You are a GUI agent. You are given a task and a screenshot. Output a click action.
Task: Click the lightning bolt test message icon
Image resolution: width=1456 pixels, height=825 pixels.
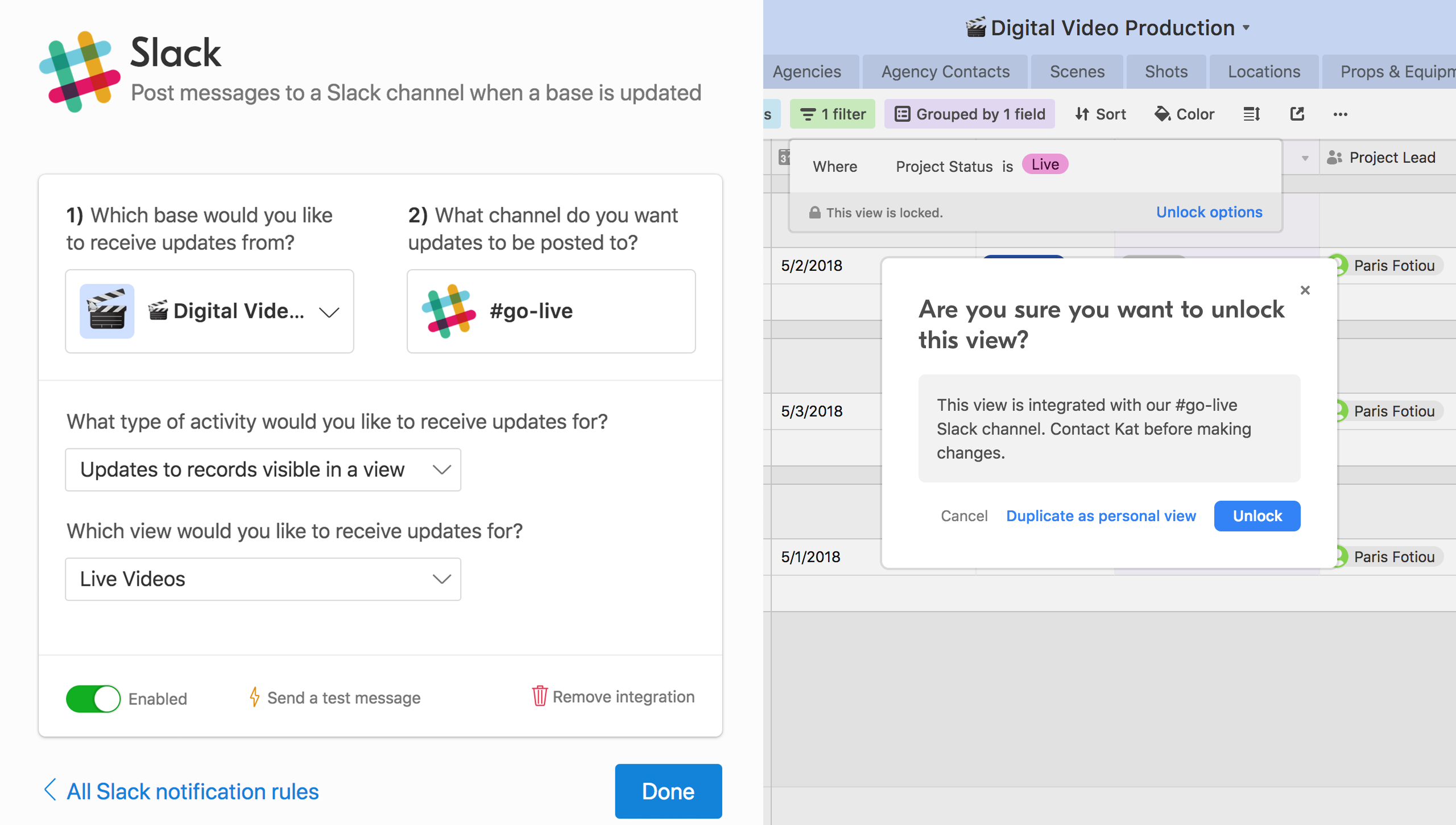click(255, 697)
